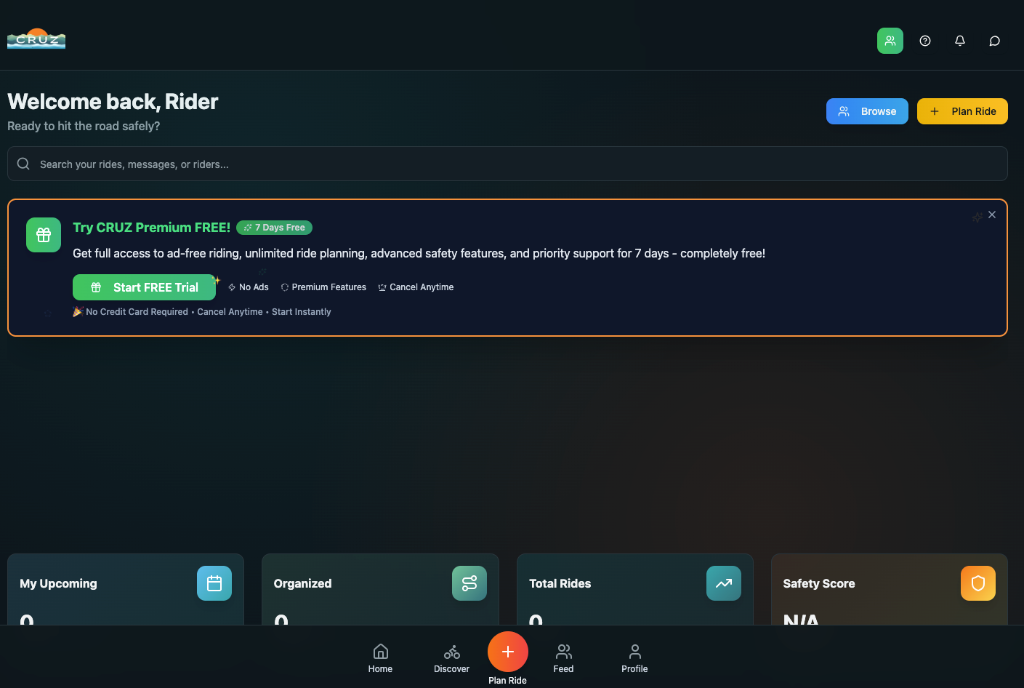Viewport: 1024px width, 688px height.
Task: Open notifications bell
Action: coord(959,40)
